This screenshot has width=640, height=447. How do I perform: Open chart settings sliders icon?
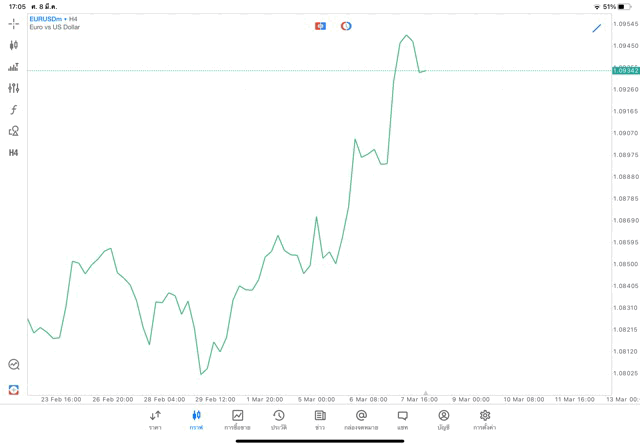point(13,88)
